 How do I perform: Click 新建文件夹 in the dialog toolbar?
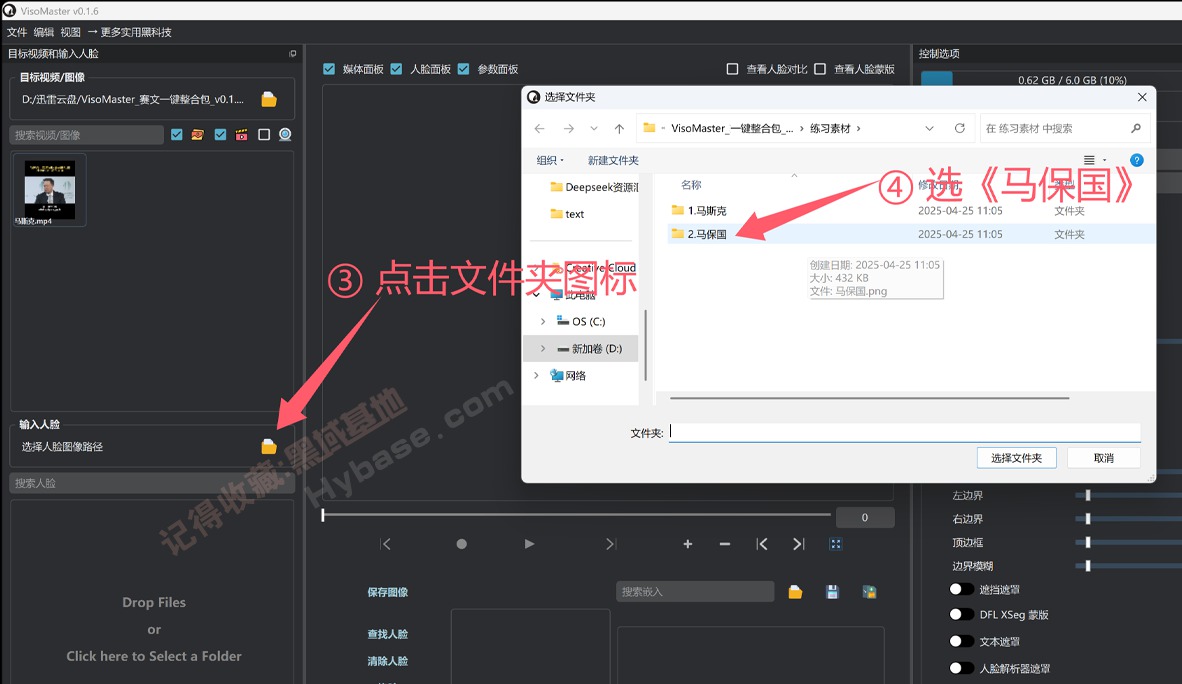pos(613,160)
